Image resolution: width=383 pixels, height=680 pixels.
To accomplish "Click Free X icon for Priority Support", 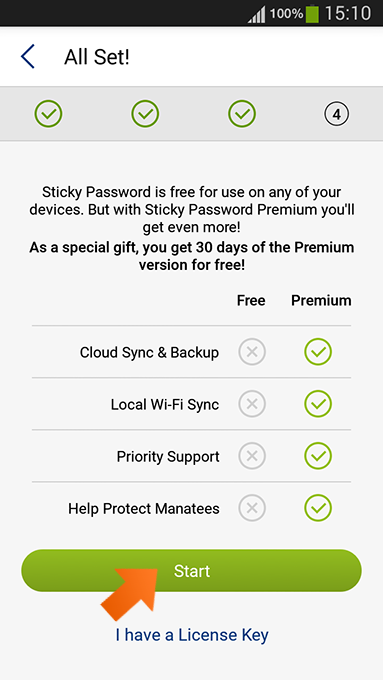I will (252, 456).
